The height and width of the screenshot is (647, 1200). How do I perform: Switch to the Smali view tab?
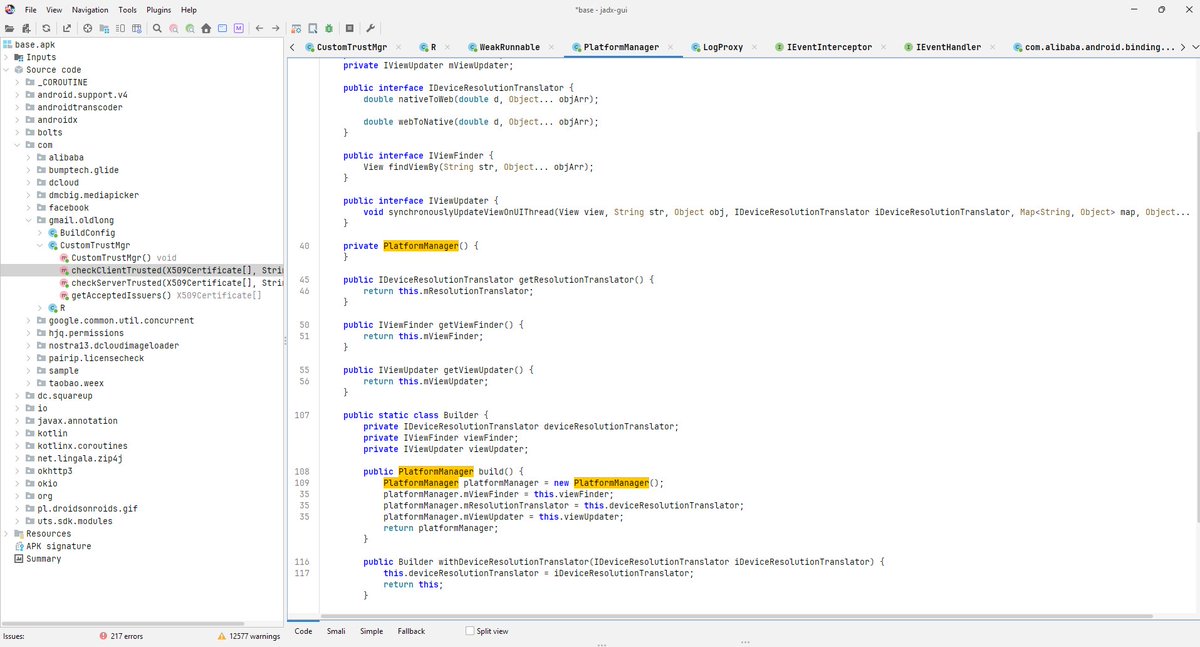[x=336, y=631]
